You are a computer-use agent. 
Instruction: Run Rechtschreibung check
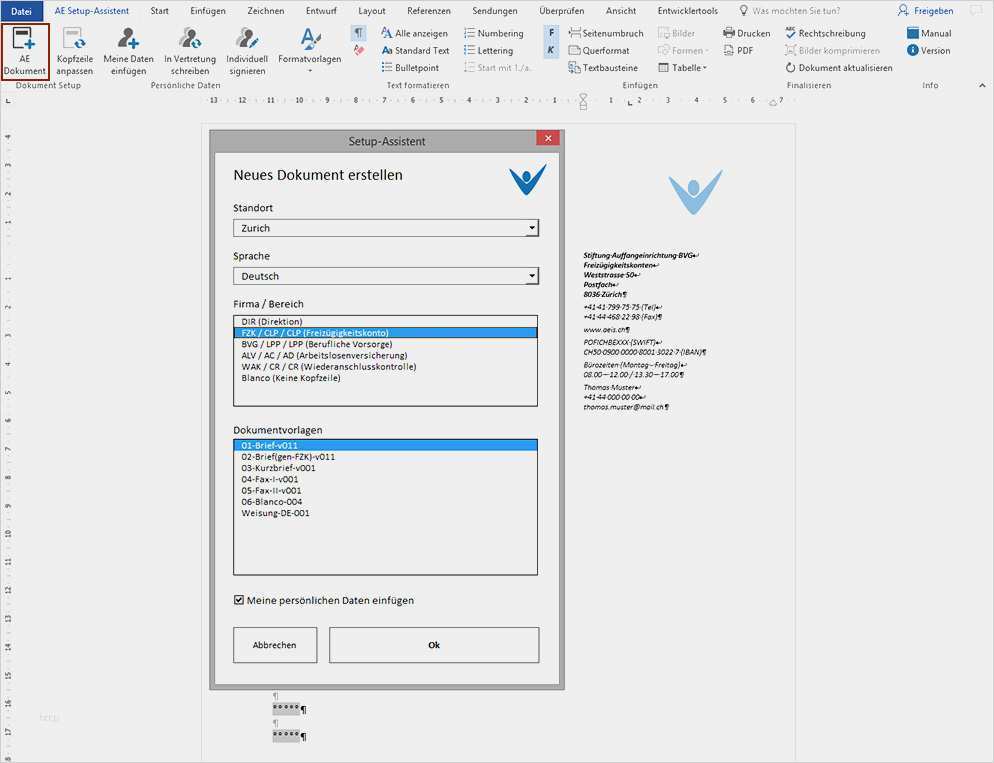tap(825, 33)
